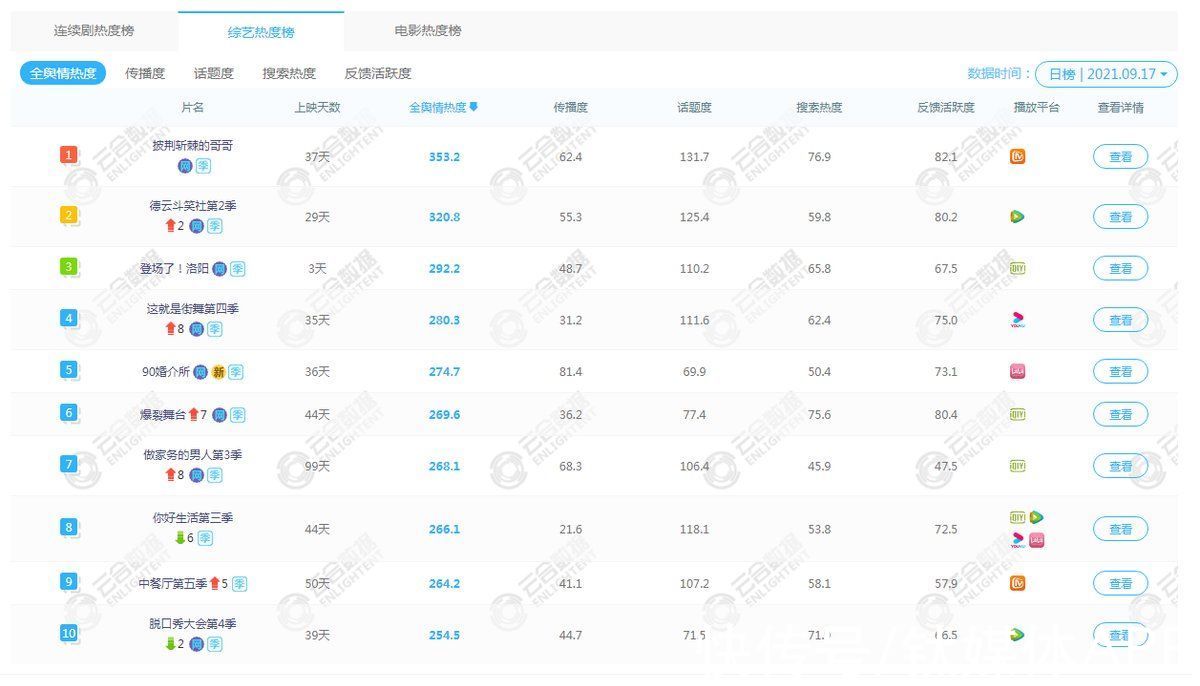Click the green rank 3 badge

[x=68, y=267]
